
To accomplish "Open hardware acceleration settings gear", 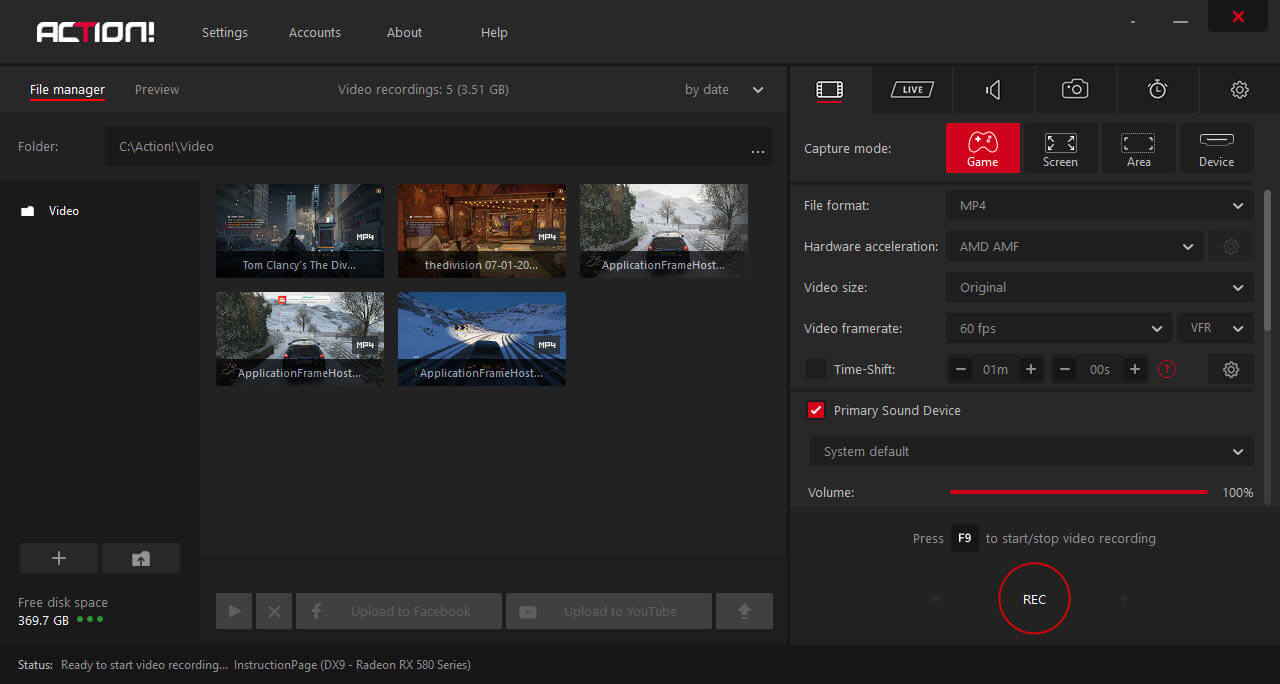I will 1231,247.
